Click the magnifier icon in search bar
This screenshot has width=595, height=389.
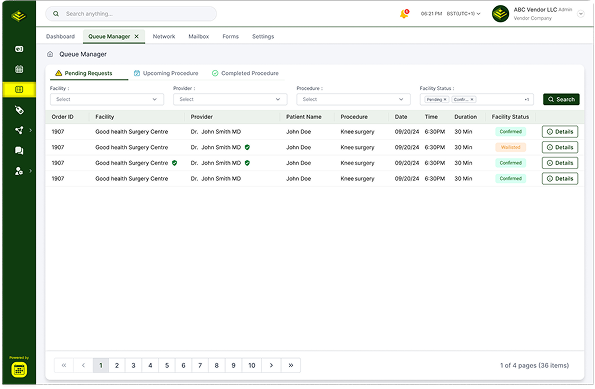[x=56, y=14]
